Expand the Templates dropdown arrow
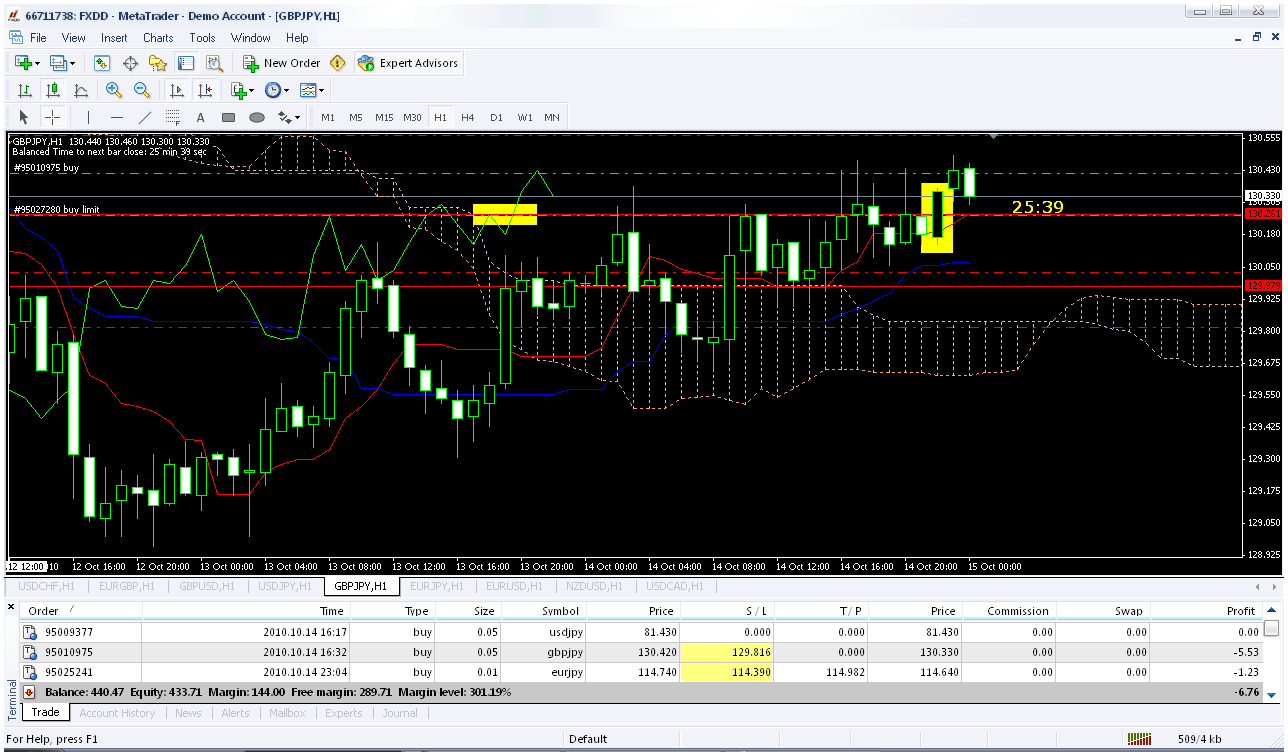 click(322, 90)
